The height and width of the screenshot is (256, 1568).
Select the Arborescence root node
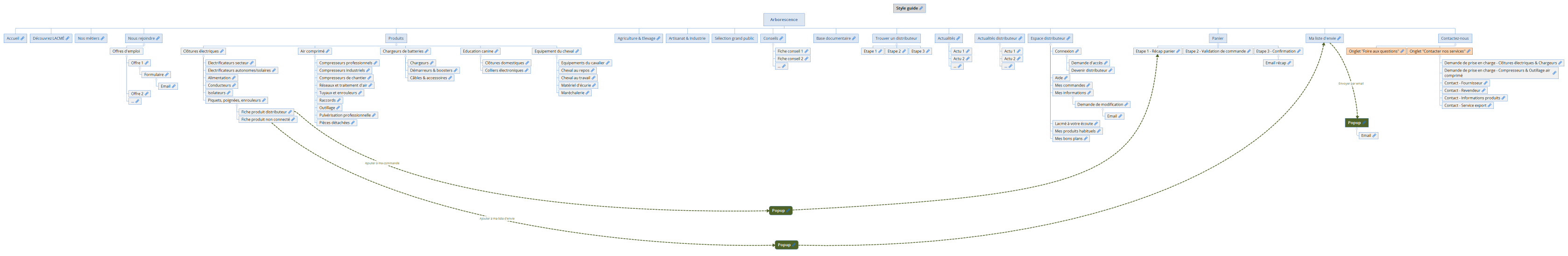(784, 20)
